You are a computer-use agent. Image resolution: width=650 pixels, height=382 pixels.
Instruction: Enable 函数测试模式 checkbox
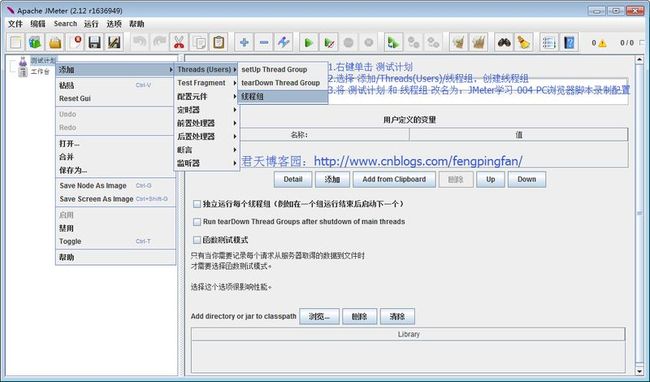click(197, 240)
